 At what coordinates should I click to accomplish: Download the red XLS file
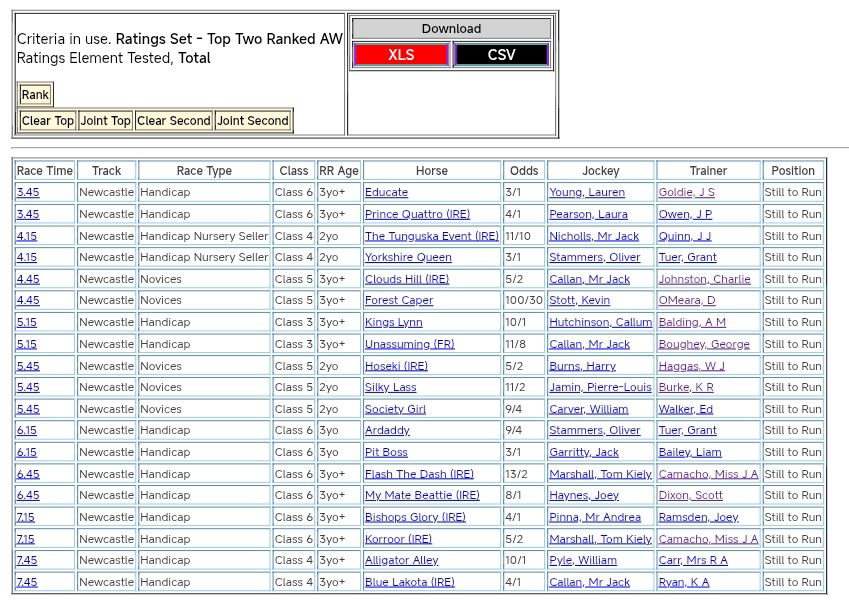pyautogui.click(x=401, y=55)
